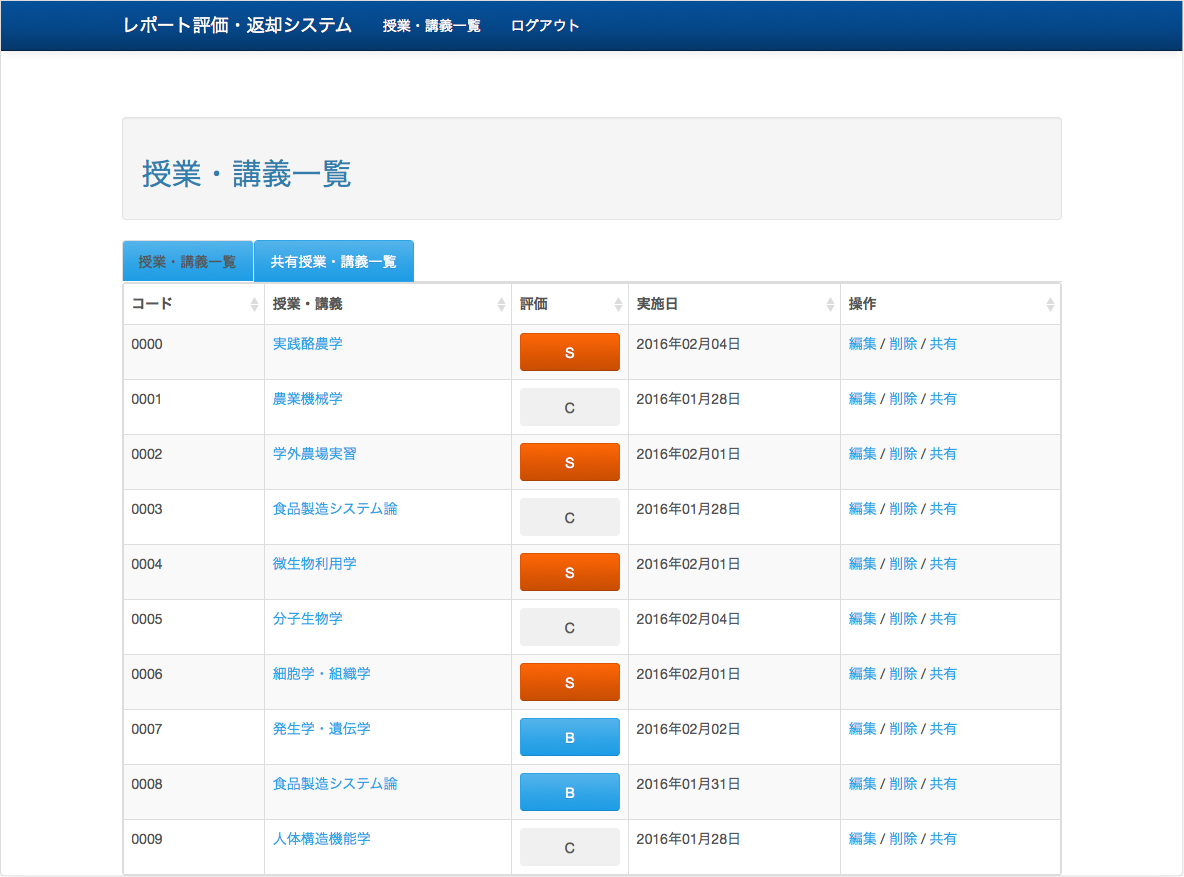Sort table by コード column arrows

[254, 305]
